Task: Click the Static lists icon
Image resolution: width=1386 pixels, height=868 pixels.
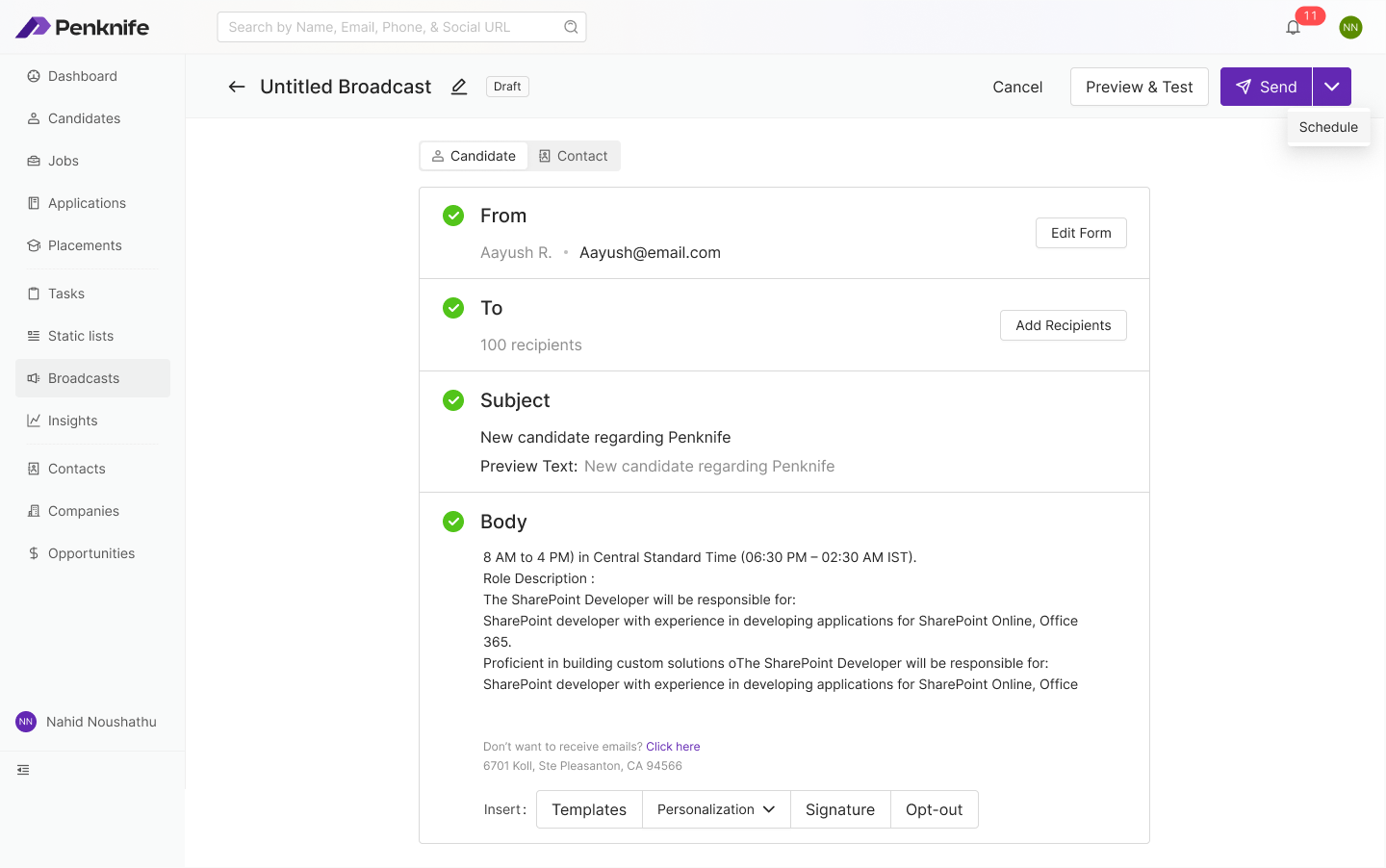Action: click(x=34, y=336)
